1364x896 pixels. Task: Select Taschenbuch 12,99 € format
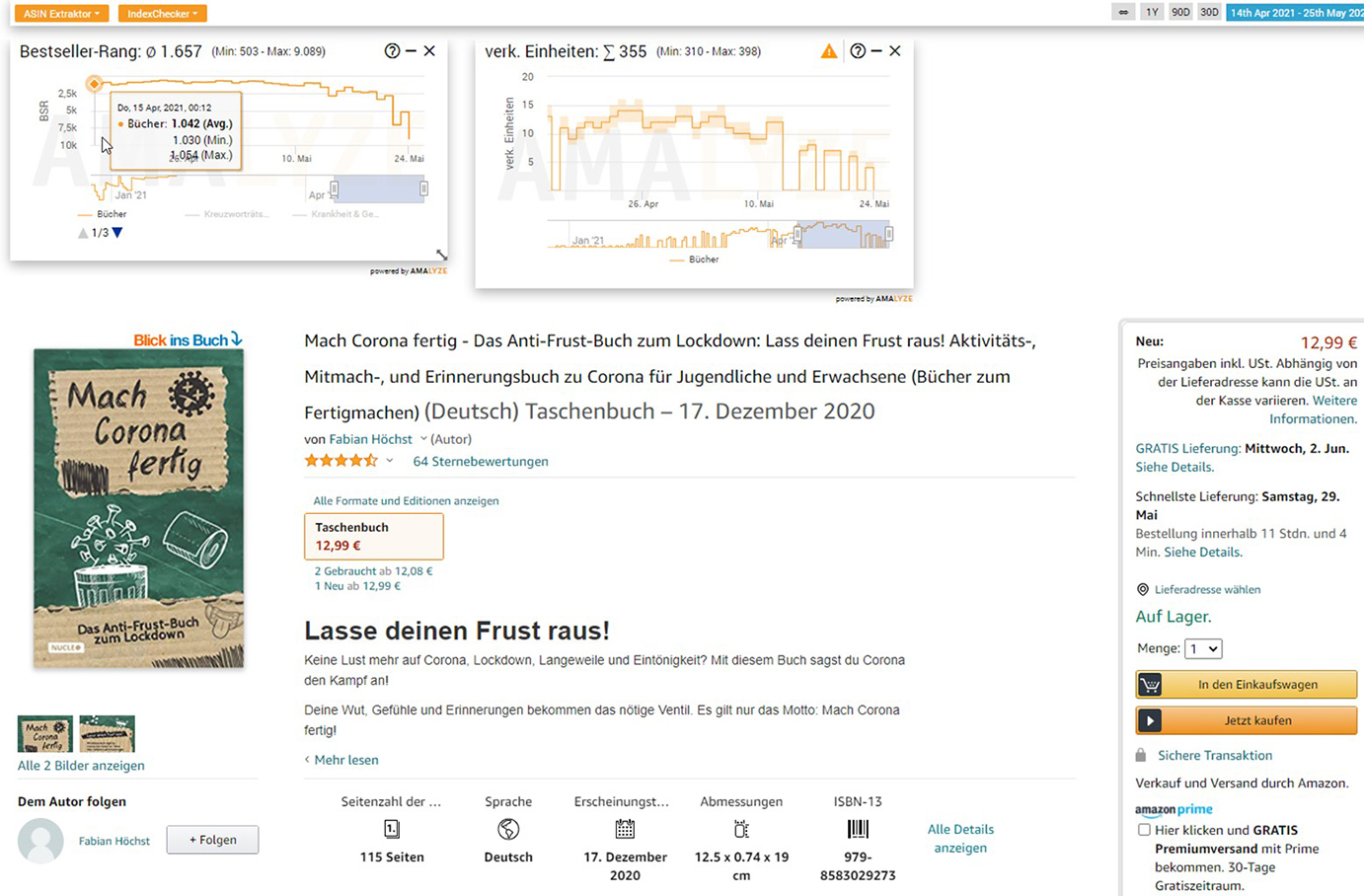[374, 536]
